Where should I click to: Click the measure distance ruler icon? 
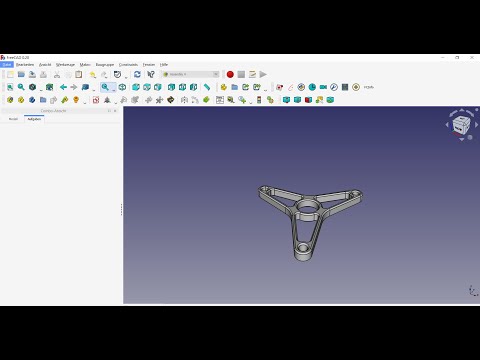(x=207, y=87)
